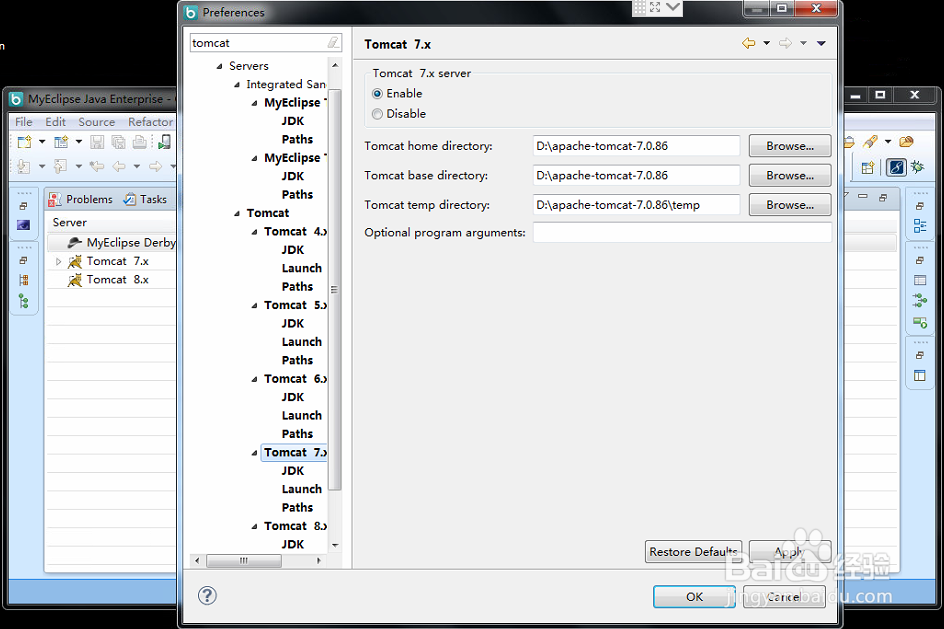944x629 pixels.
Task: Collapse the Tomcat 4.x node in preferences tree
Action: tap(254, 232)
